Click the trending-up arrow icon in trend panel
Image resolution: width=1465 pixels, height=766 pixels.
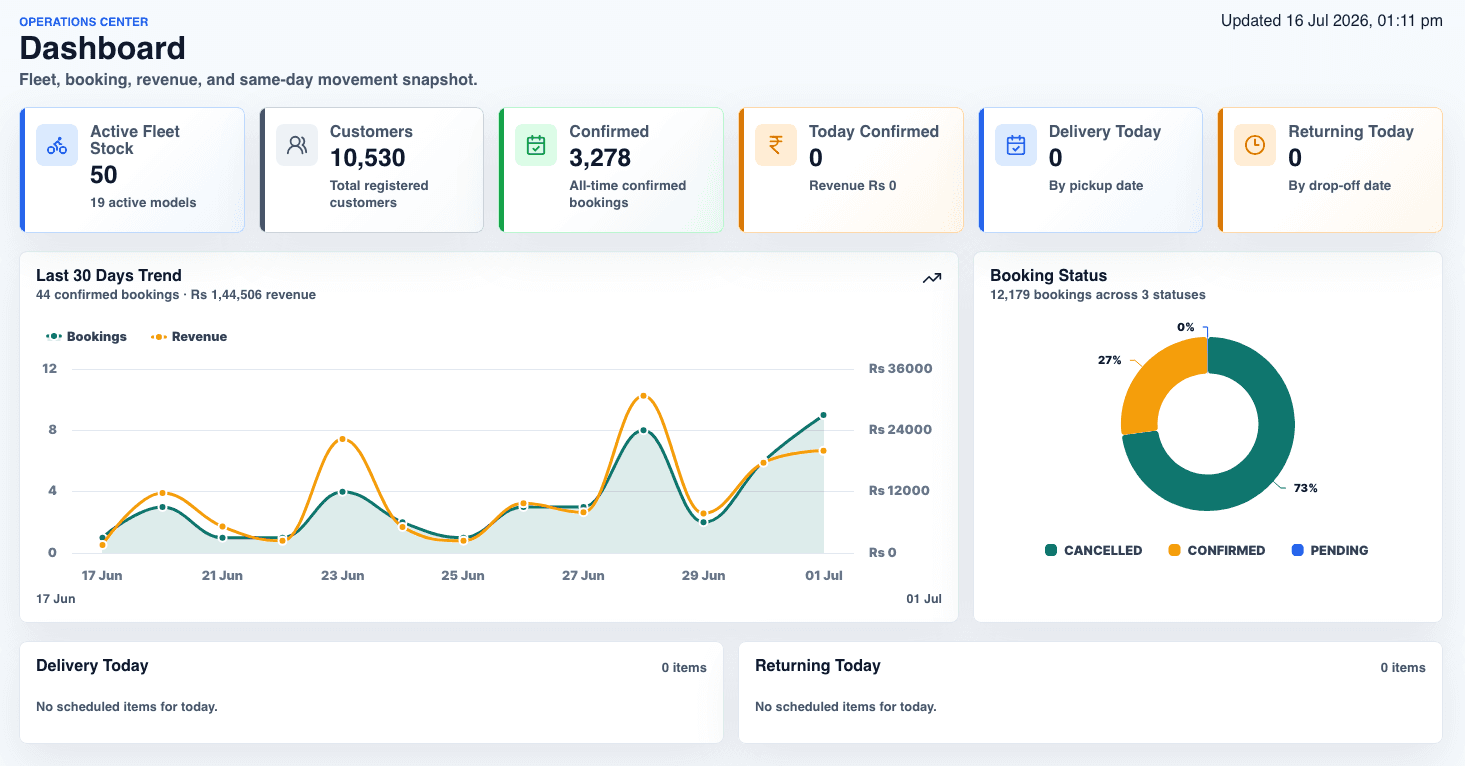tap(932, 278)
